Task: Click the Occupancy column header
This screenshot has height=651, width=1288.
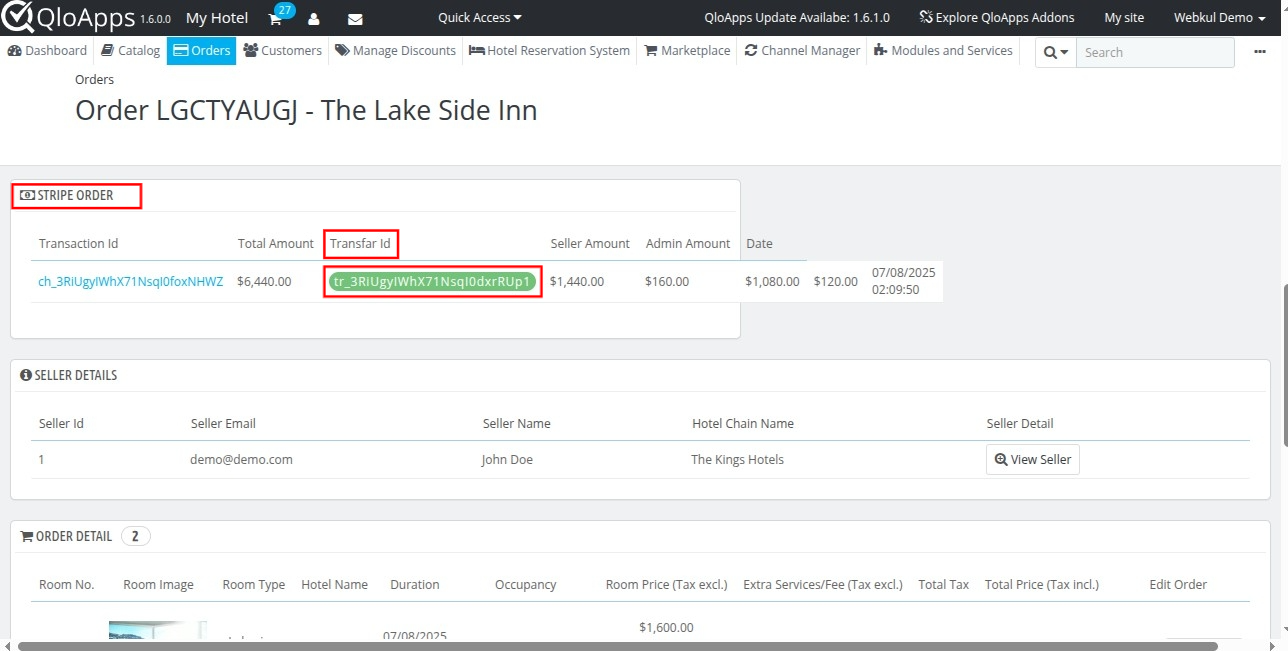Action: point(526,585)
